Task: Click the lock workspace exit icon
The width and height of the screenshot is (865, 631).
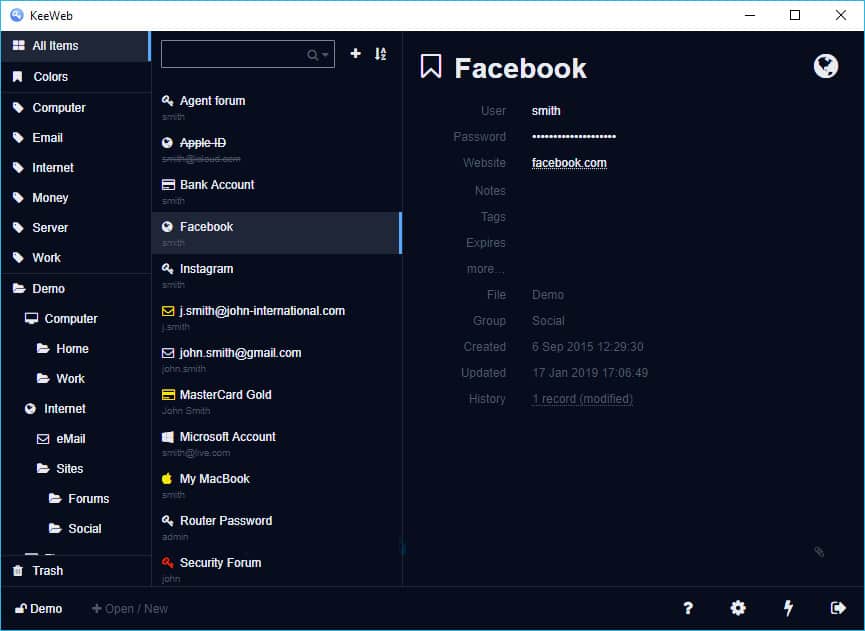Action: 838,608
